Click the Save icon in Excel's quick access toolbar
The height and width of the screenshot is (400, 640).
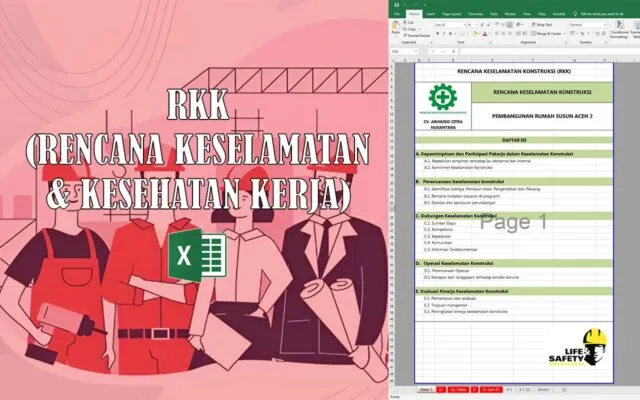pyautogui.click(x=397, y=5)
